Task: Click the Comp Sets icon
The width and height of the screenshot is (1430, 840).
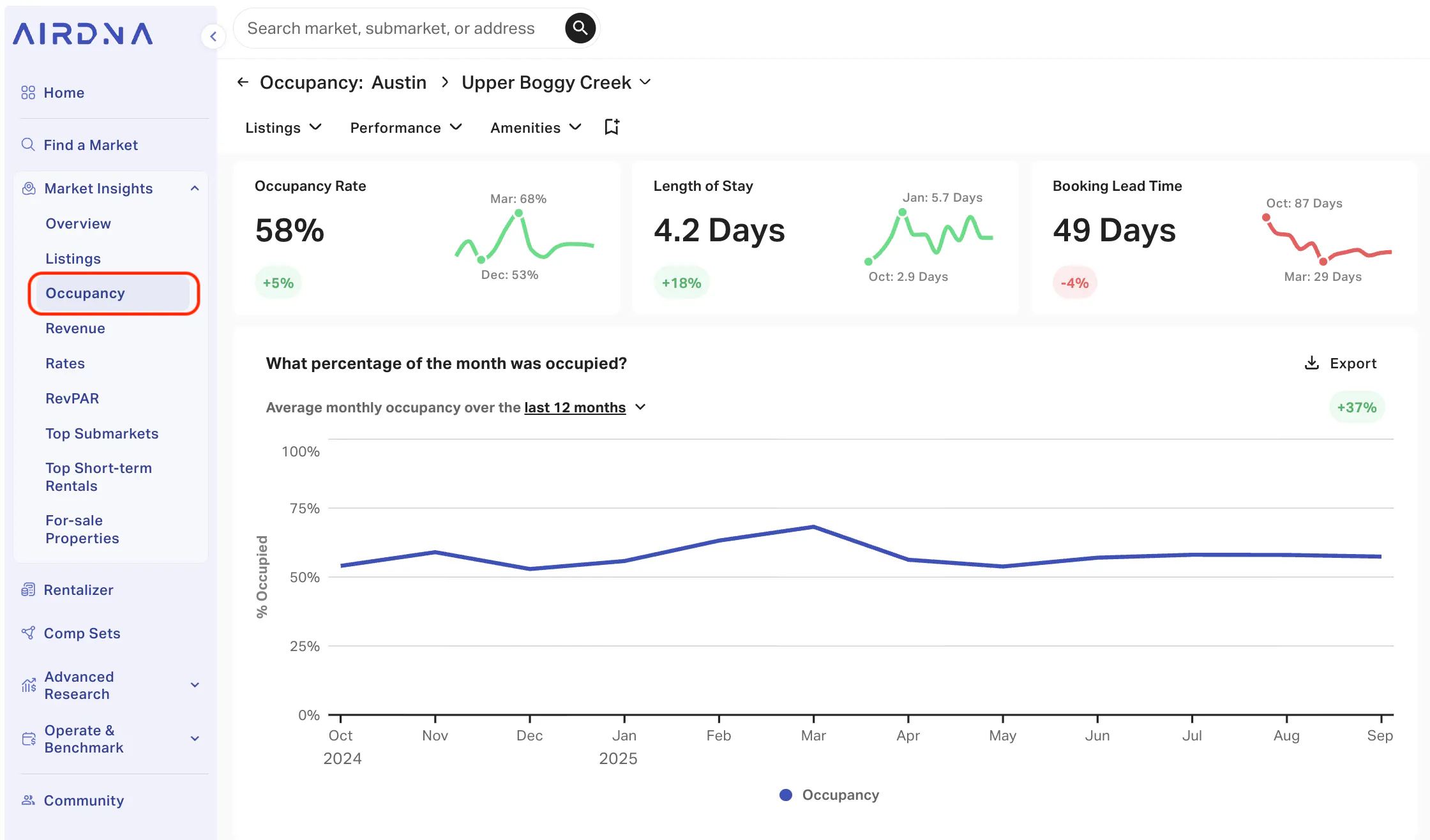Action: tap(28, 633)
